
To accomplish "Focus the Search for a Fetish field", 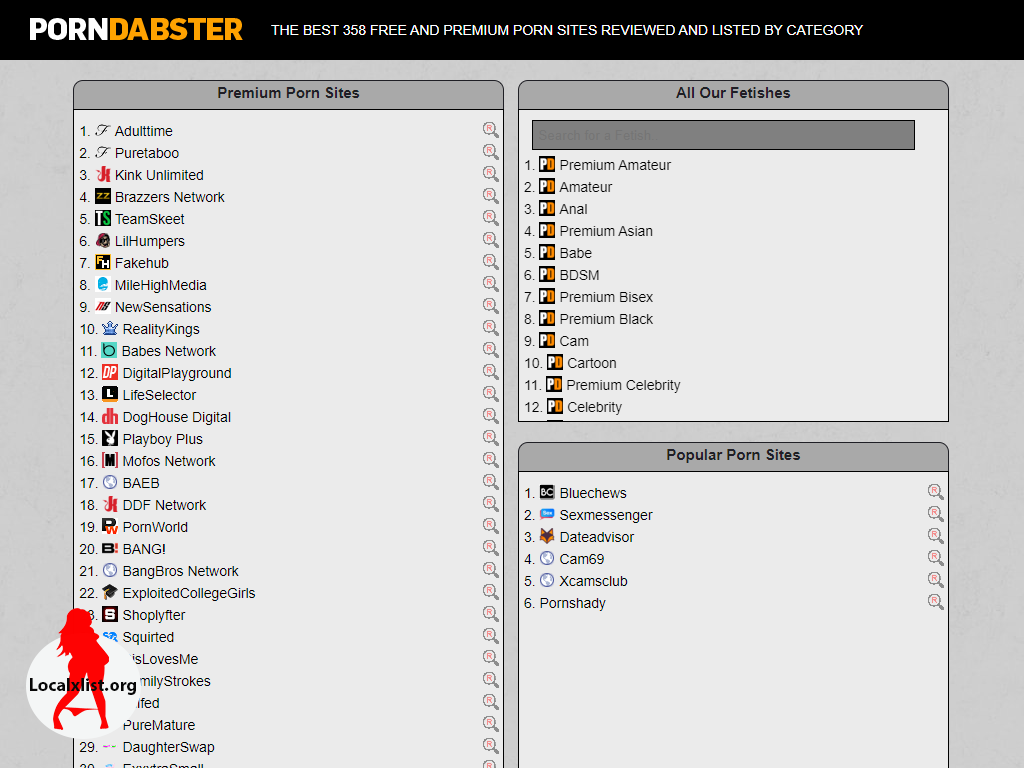I will [723, 135].
